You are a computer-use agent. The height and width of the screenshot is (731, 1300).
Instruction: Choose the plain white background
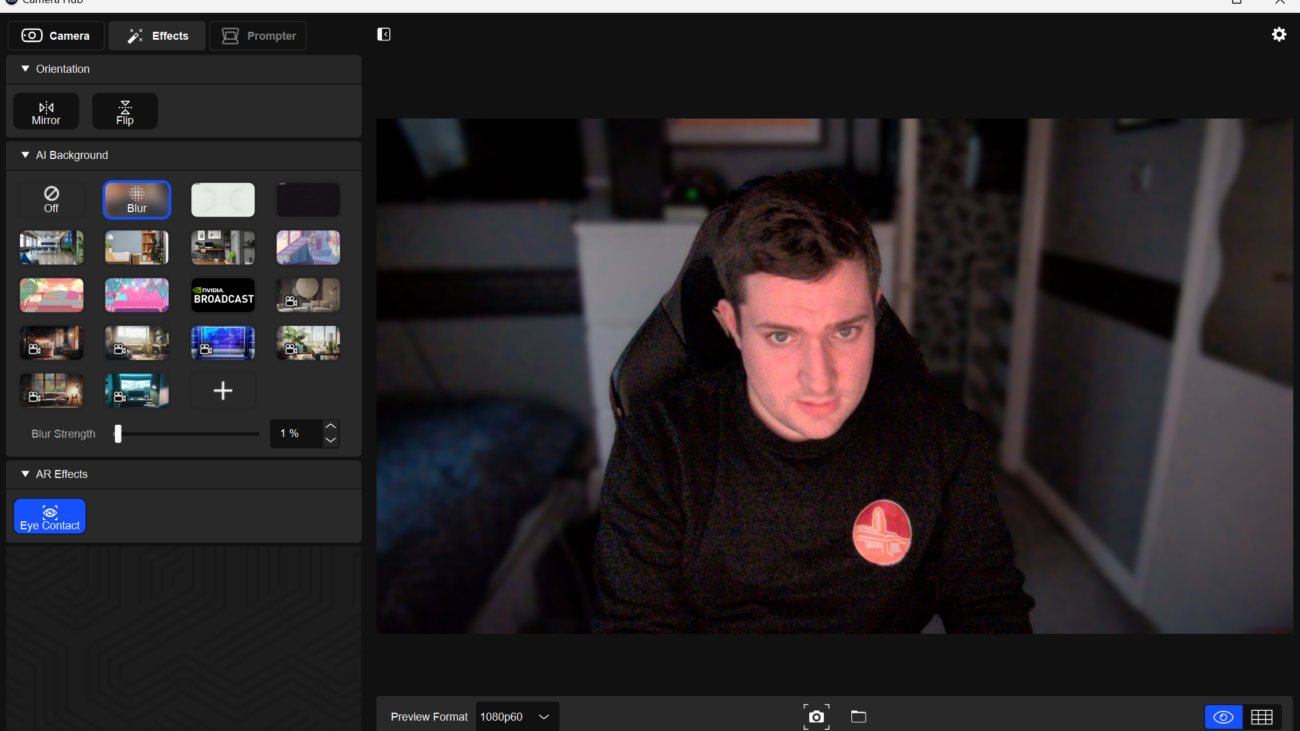tap(223, 200)
